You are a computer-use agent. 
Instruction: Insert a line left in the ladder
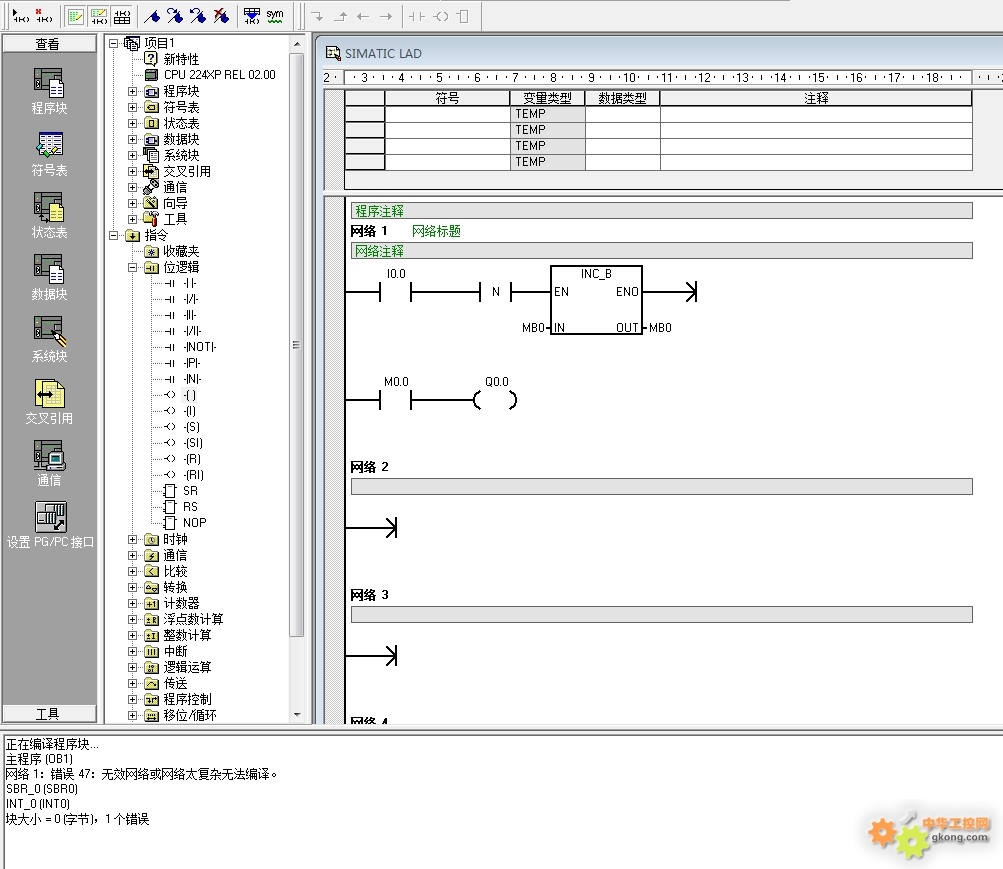coord(363,16)
